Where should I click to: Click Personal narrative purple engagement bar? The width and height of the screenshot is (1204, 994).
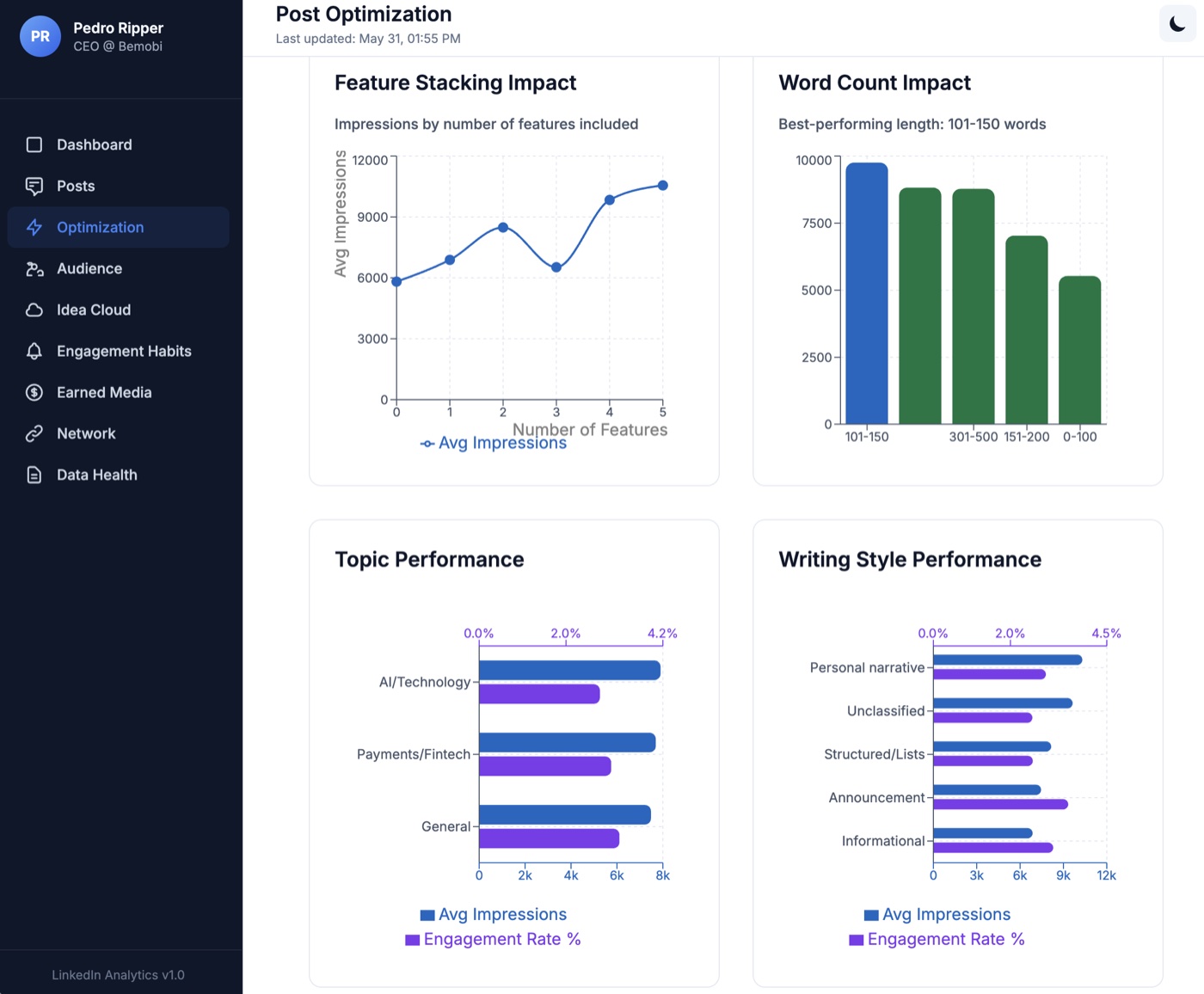(x=989, y=674)
